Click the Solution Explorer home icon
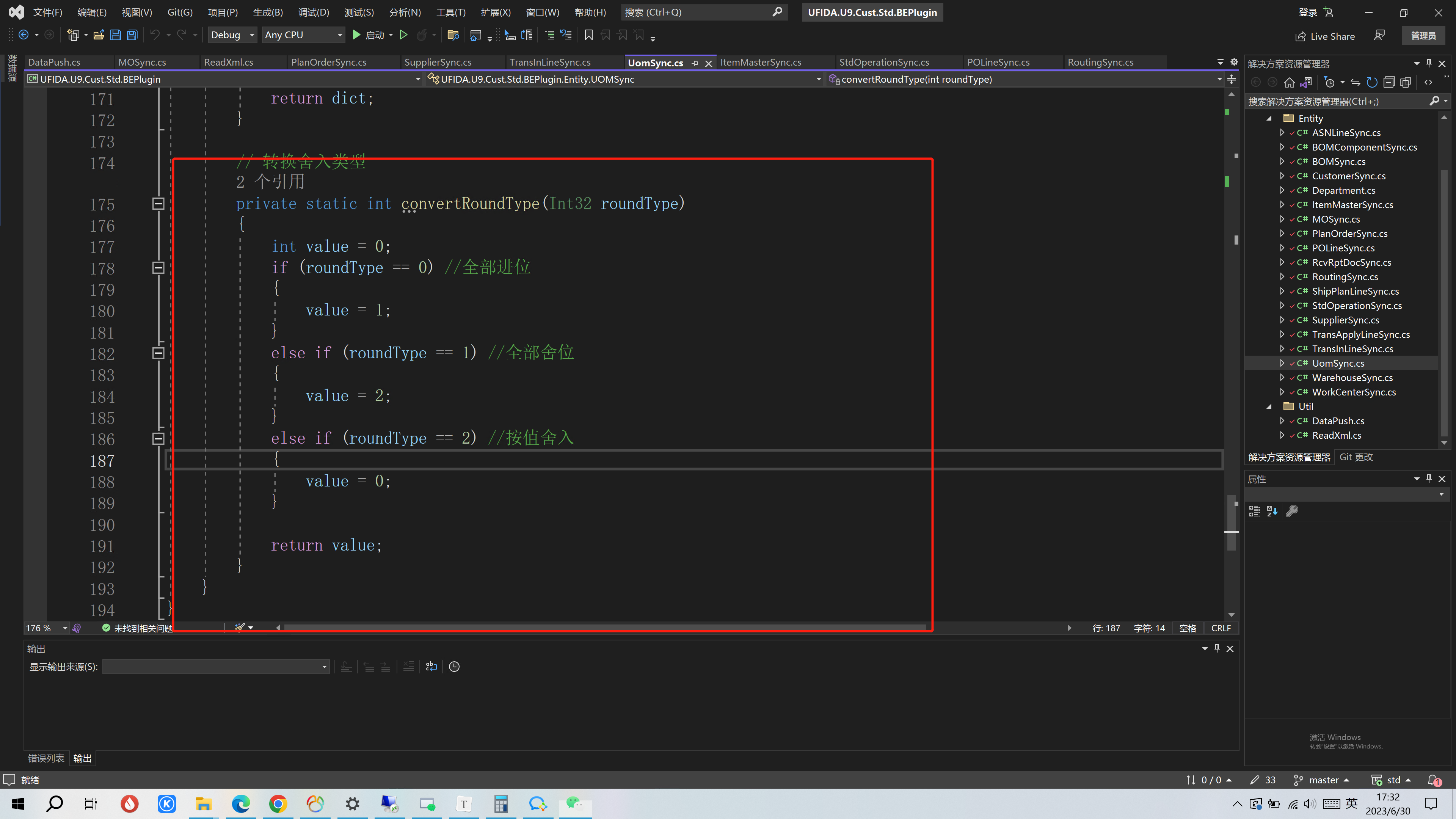The image size is (1456, 819). pos(1289,83)
